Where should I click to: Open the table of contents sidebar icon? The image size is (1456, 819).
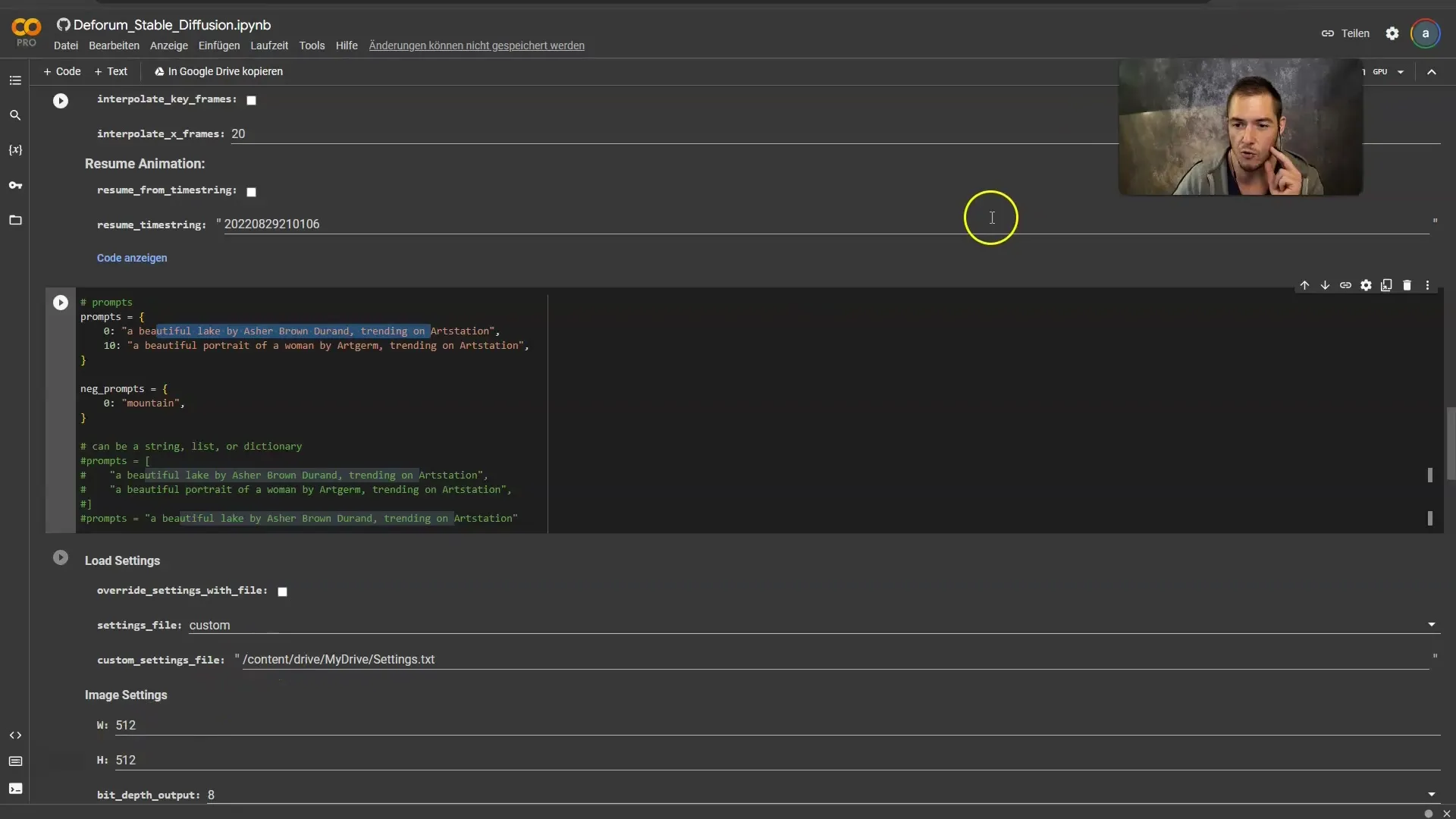15,80
